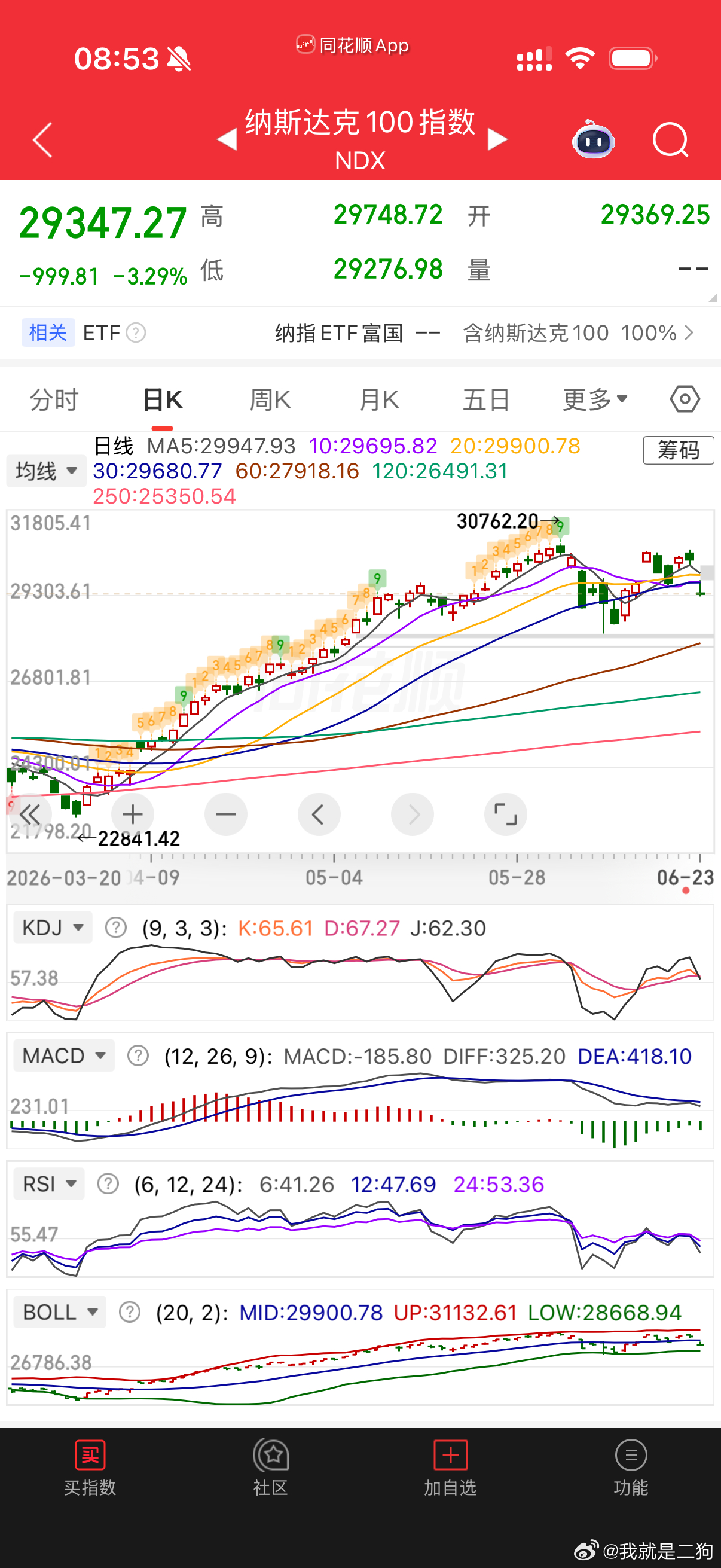Open the robot assistant icon

[593, 139]
